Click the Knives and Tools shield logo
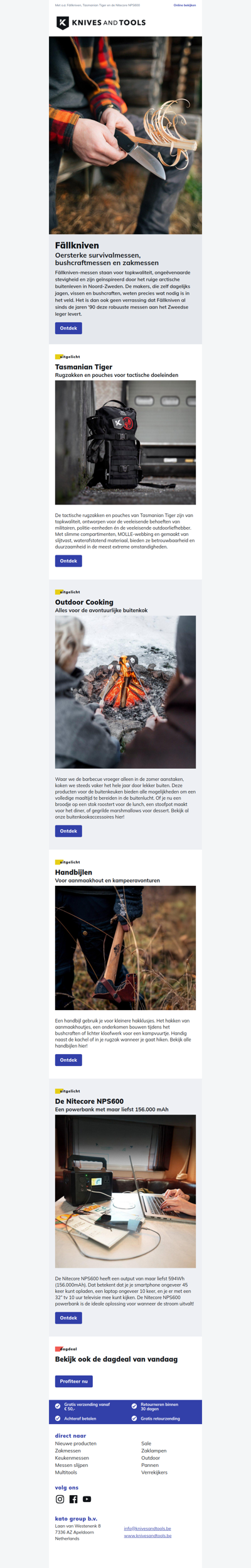The height and width of the screenshot is (1568, 251). coord(63,23)
